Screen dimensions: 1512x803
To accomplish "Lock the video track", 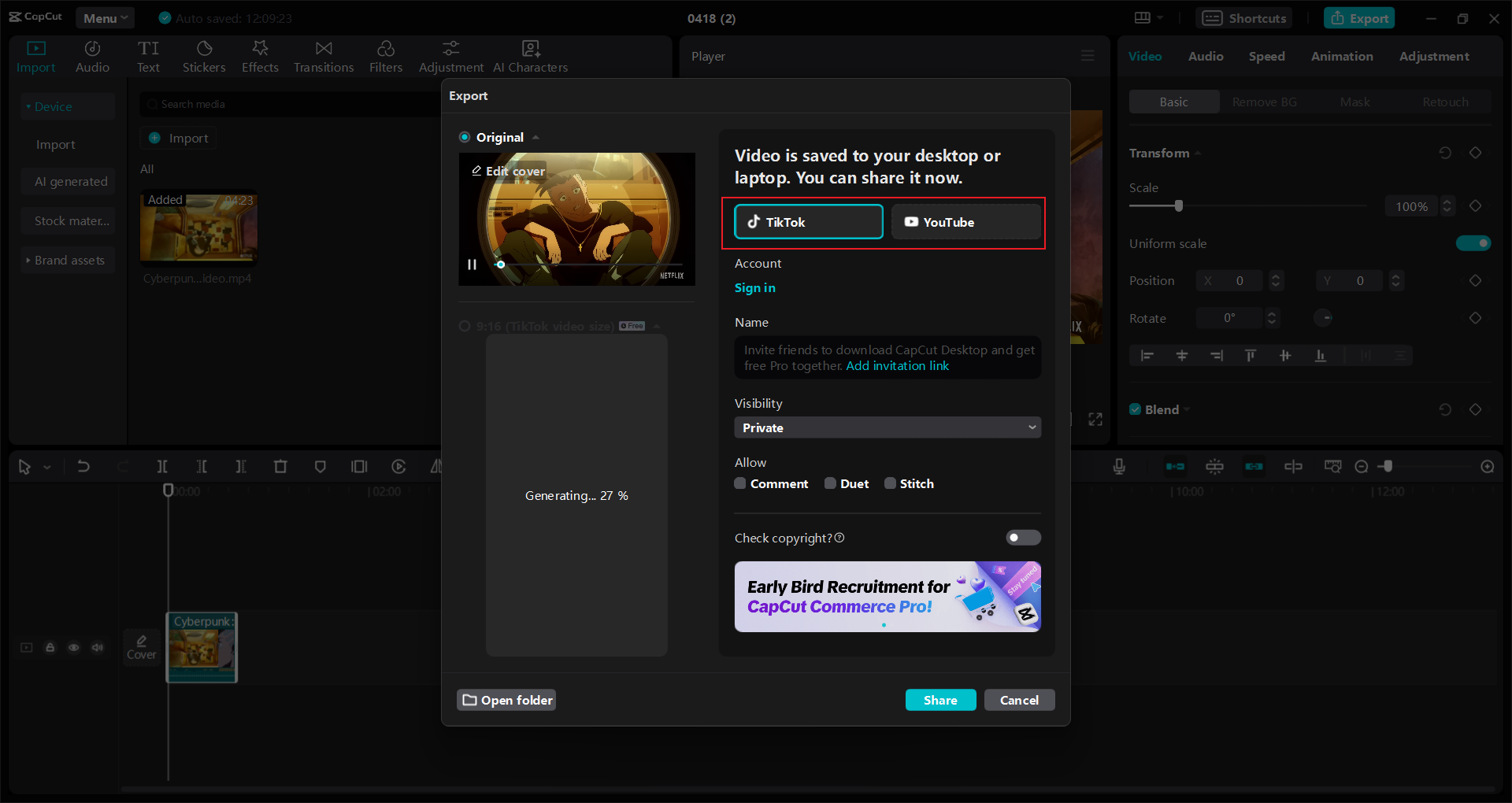I will pos(50,648).
